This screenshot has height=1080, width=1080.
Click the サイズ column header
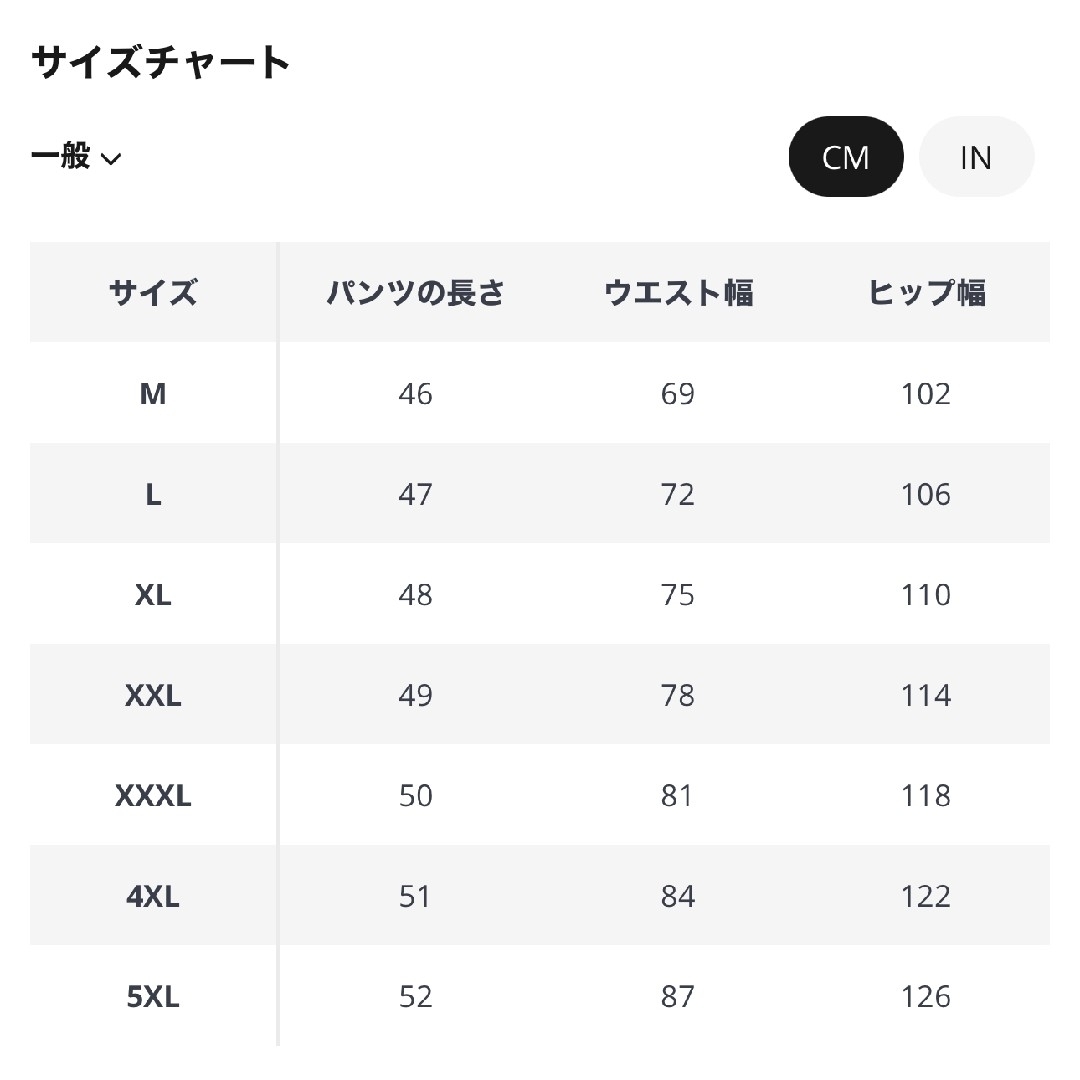[x=153, y=293]
